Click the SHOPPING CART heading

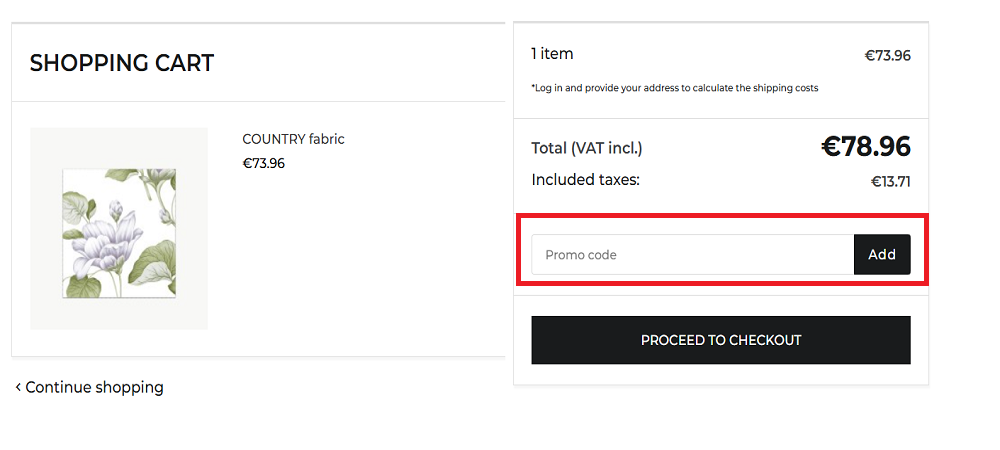click(x=122, y=63)
